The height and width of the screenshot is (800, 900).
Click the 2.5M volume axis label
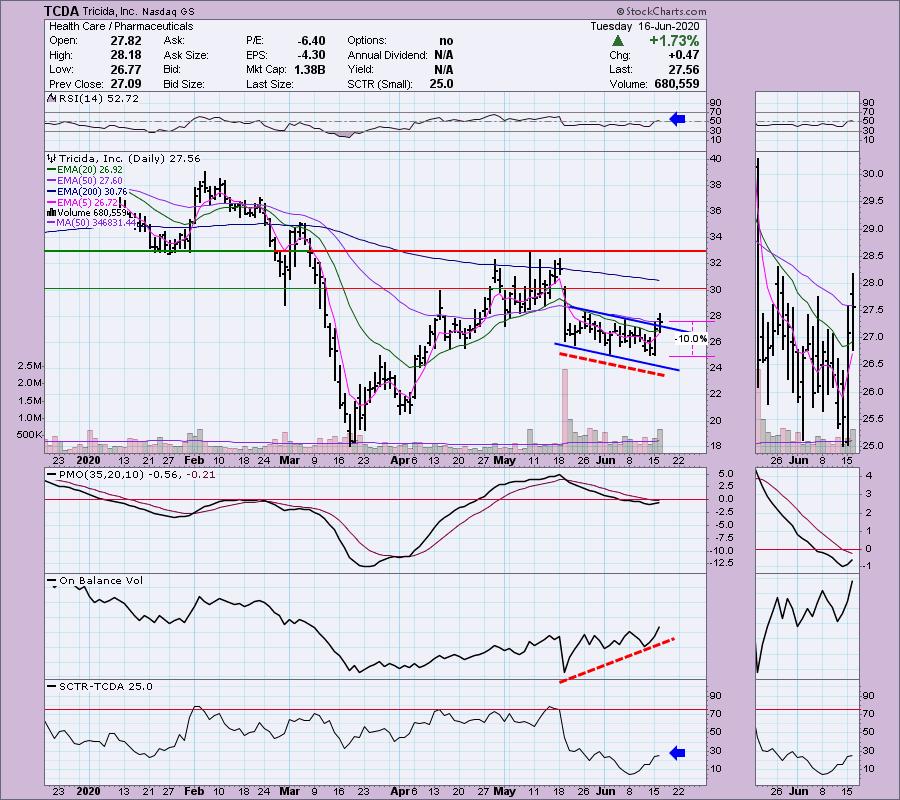[29, 366]
